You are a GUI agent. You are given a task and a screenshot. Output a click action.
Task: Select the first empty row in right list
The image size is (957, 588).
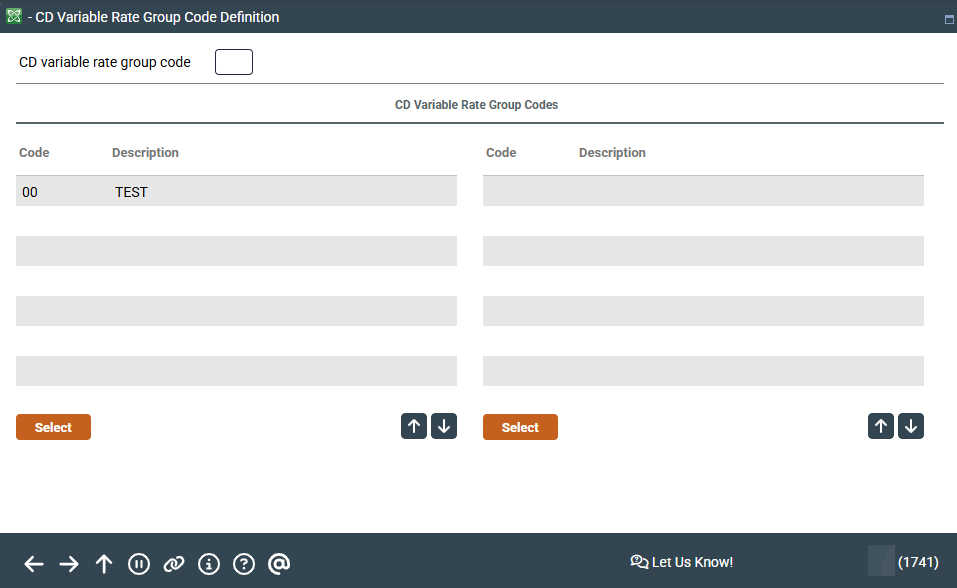coord(703,191)
